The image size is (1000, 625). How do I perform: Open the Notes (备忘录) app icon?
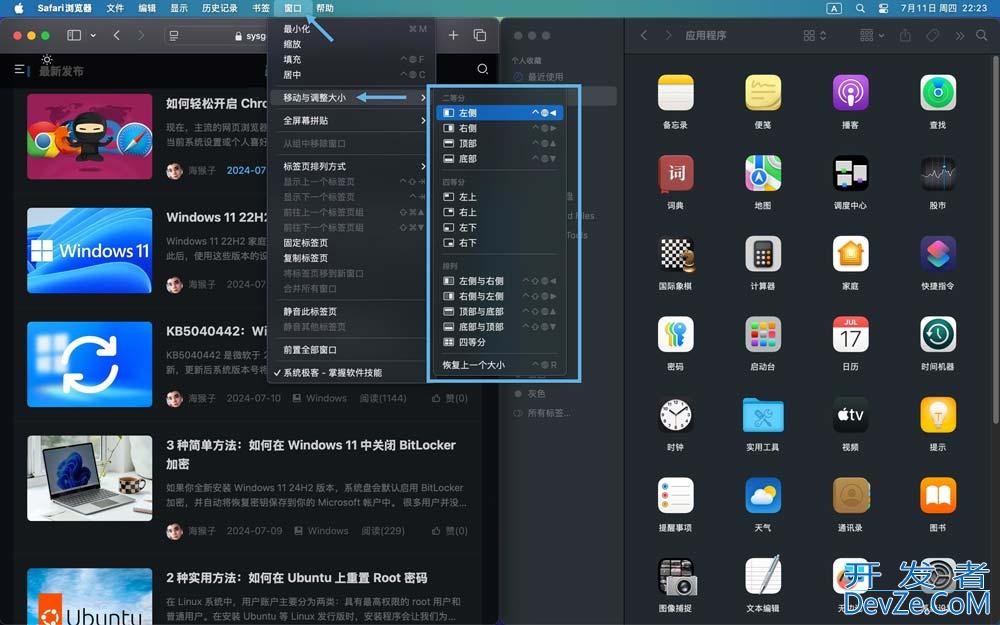[675, 93]
